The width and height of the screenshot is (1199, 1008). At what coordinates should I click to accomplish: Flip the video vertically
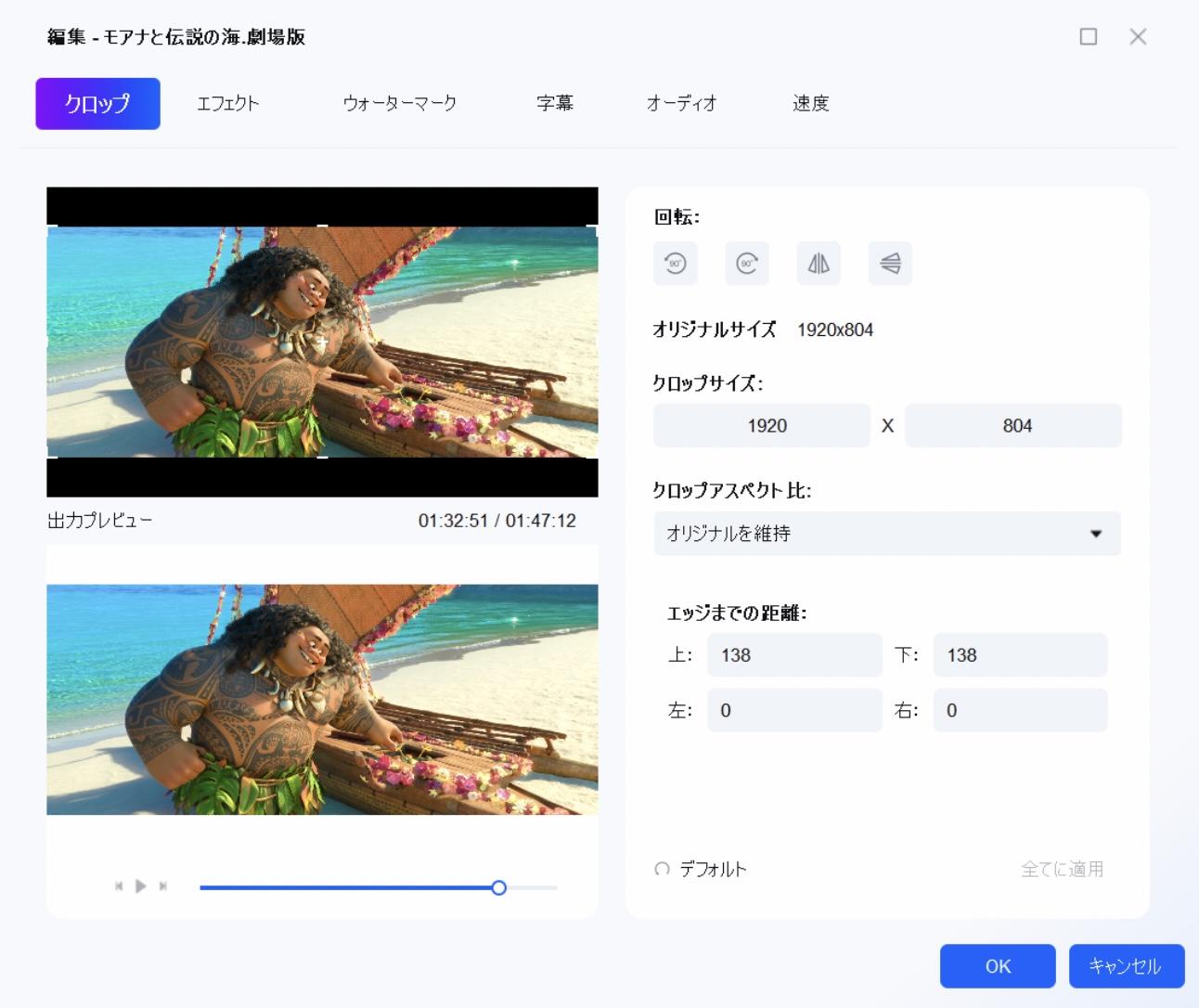pos(890,264)
